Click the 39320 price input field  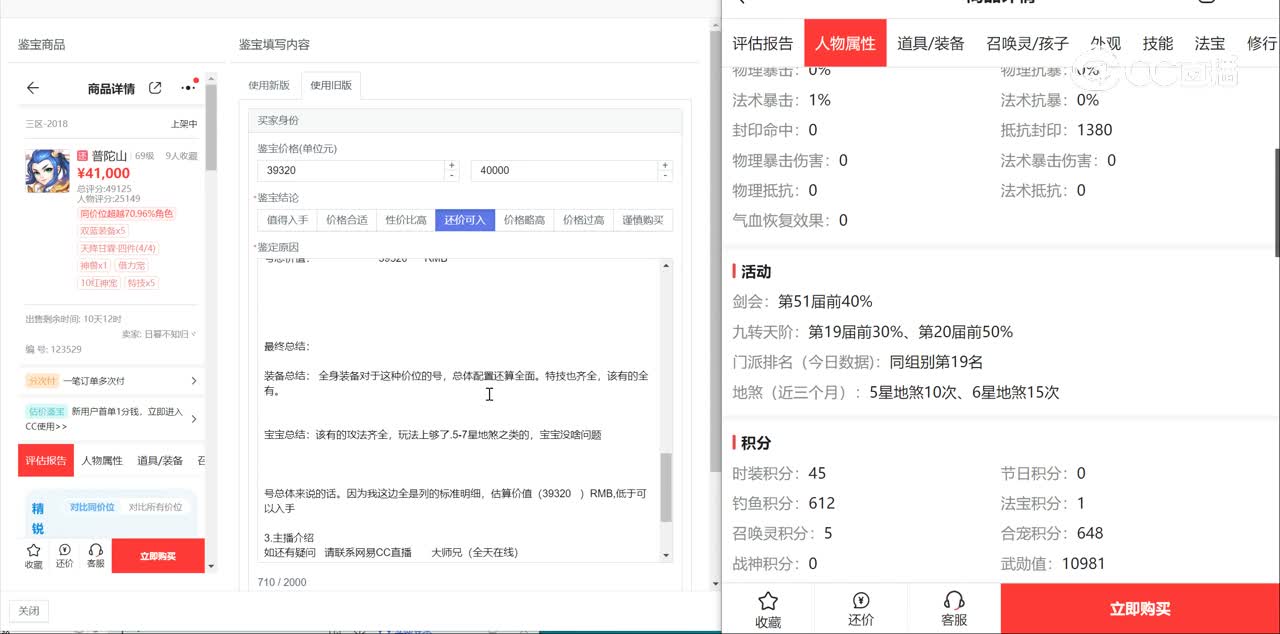[350, 171]
